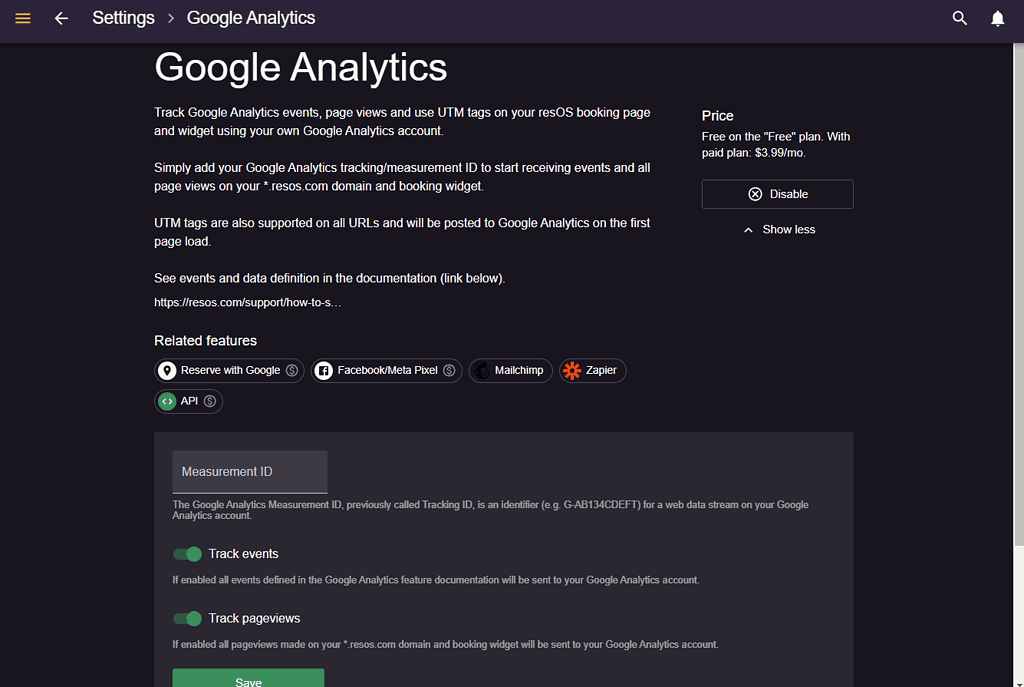Click the Facebook logo icon
The image size is (1024, 687).
pyautogui.click(x=323, y=371)
